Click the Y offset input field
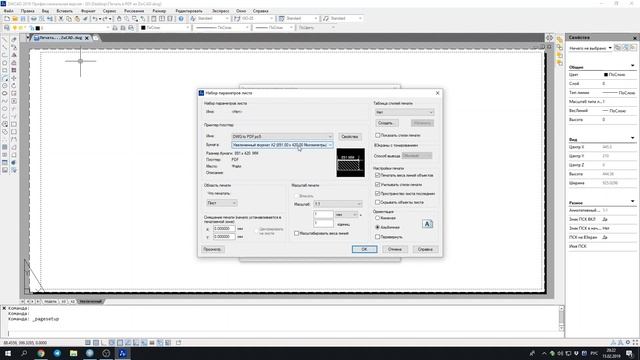640x360 pixels. (224, 237)
